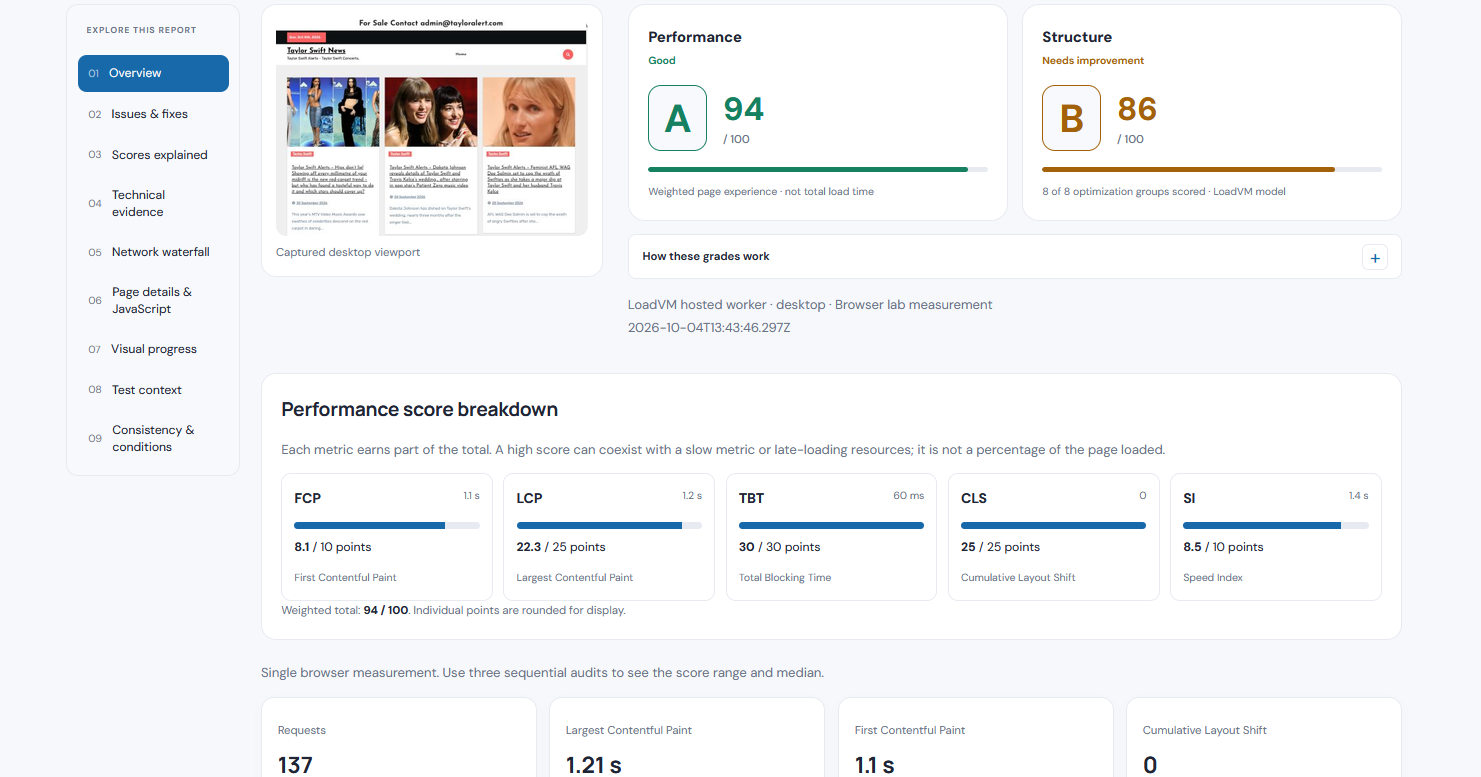Click the Performance score 94 value
The width and height of the screenshot is (1481, 777).
743,109
